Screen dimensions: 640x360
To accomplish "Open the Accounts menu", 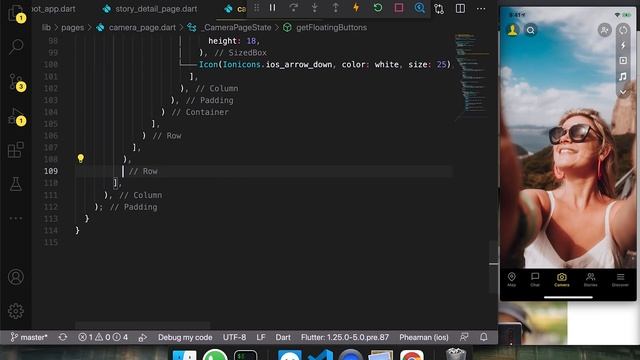I will [x=16, y=277].
